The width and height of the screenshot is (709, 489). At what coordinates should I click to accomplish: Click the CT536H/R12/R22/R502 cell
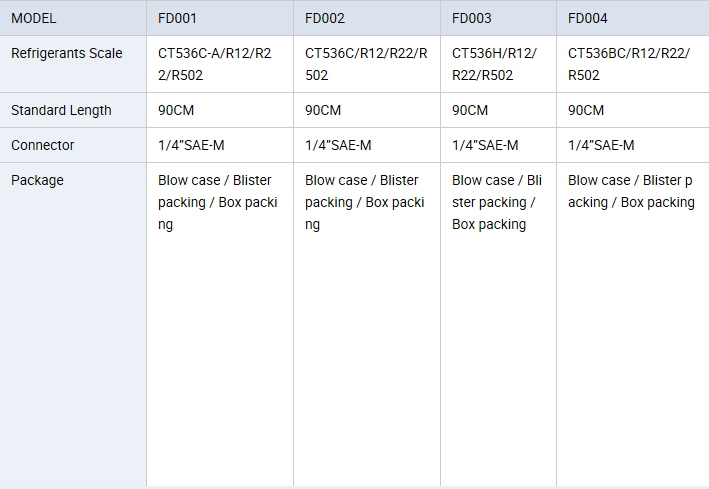(x=498, y=64)
